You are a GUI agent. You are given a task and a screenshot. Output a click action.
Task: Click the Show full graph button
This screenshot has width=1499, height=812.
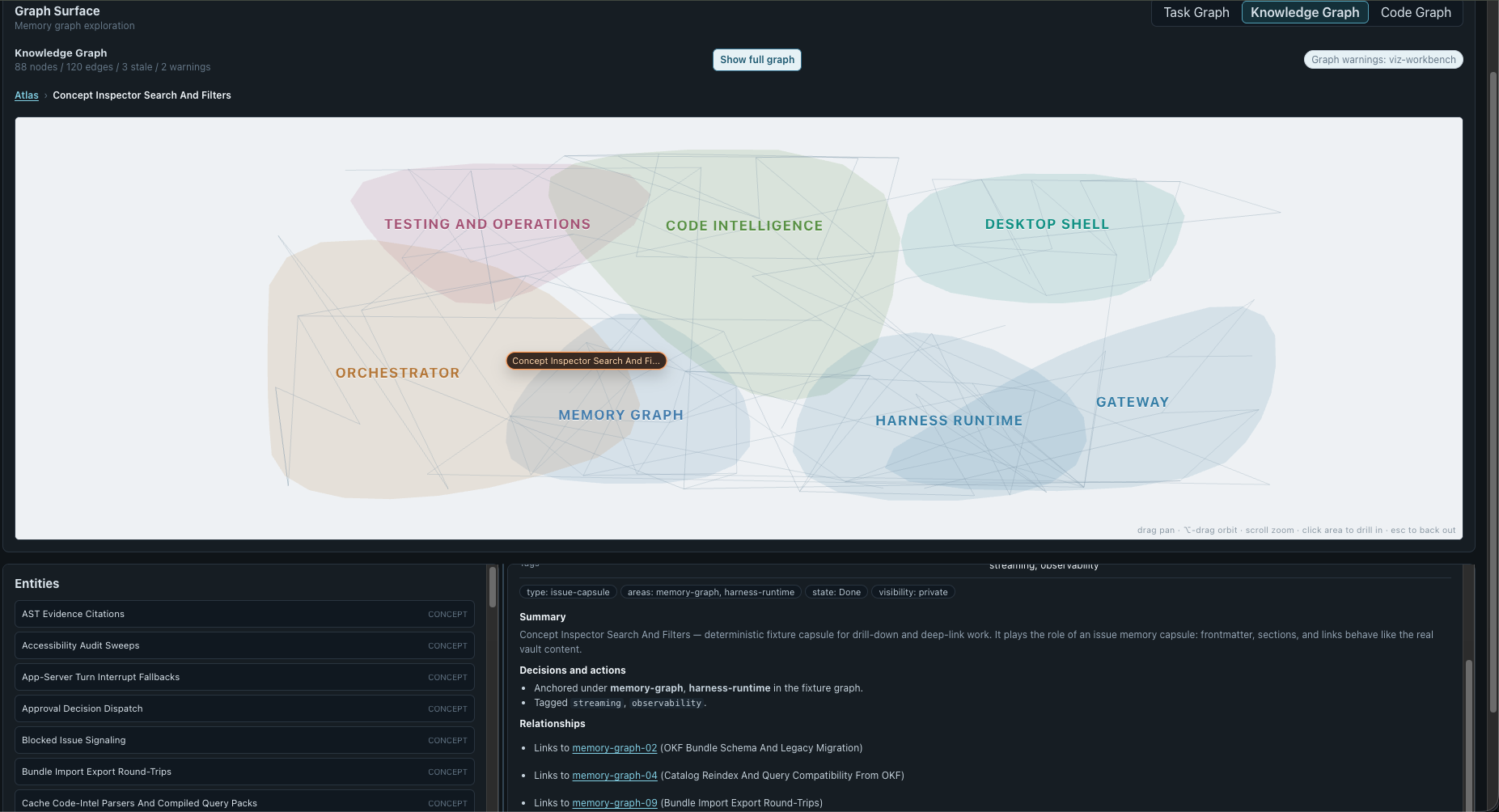(x=757, y=60)
